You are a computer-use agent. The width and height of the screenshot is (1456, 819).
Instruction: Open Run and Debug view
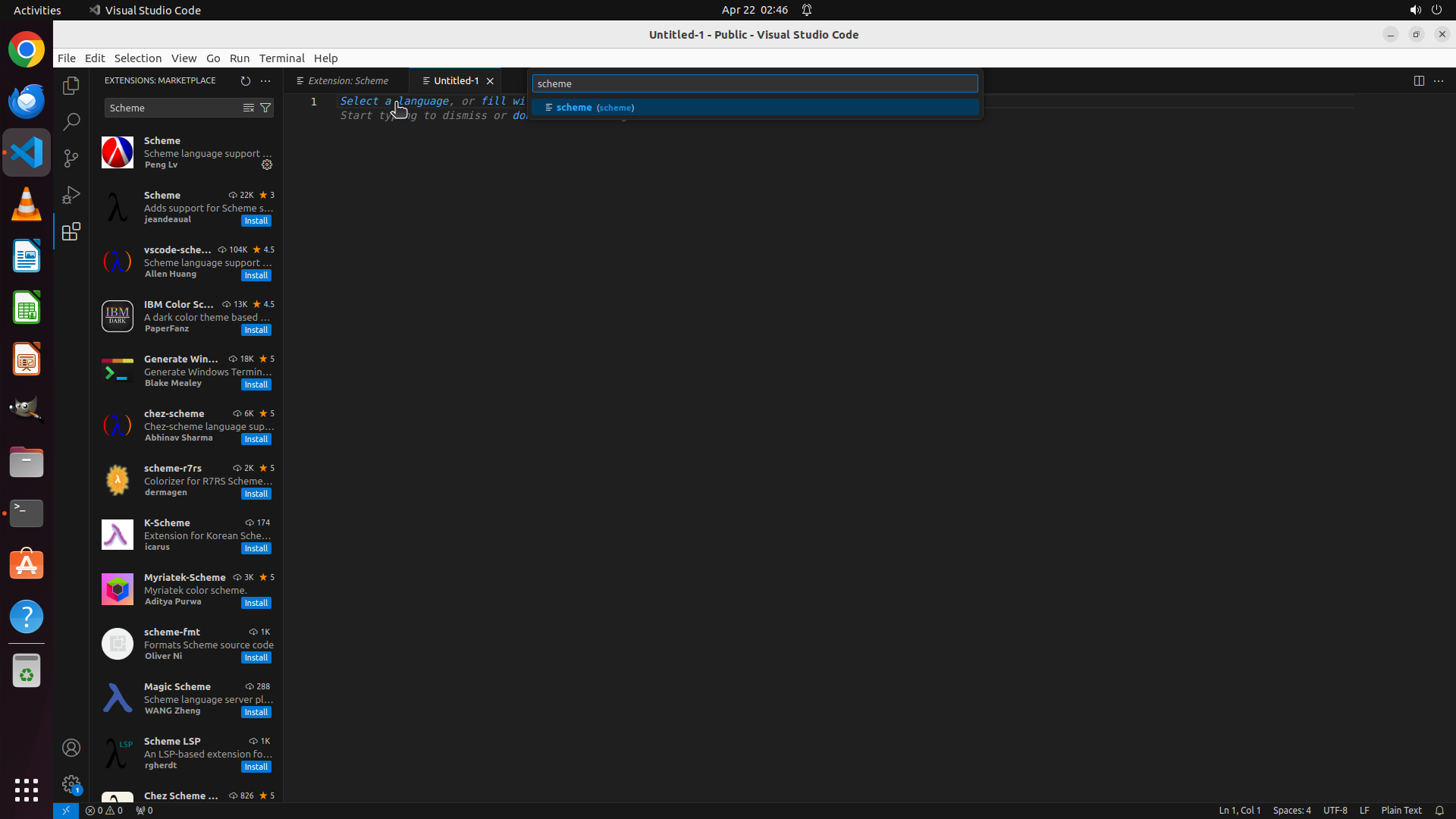click(x=71, y=195)
